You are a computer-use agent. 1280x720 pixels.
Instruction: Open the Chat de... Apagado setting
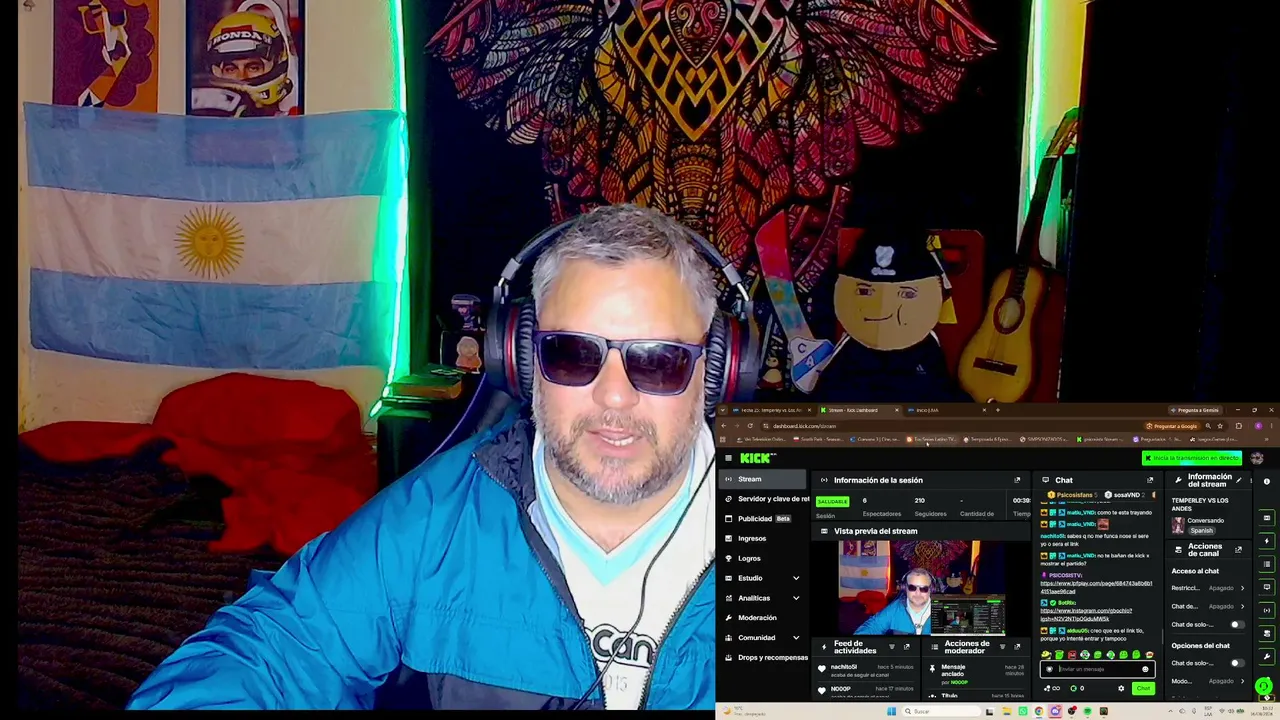click(1209, 606)
